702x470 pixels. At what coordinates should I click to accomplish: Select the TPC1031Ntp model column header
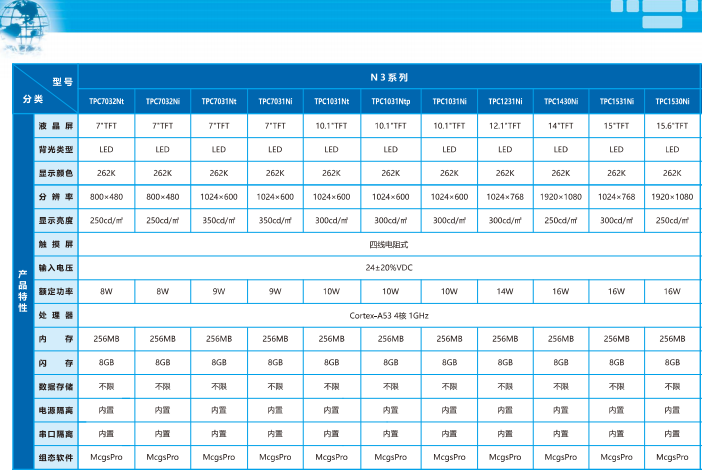[x=390, y=101]
